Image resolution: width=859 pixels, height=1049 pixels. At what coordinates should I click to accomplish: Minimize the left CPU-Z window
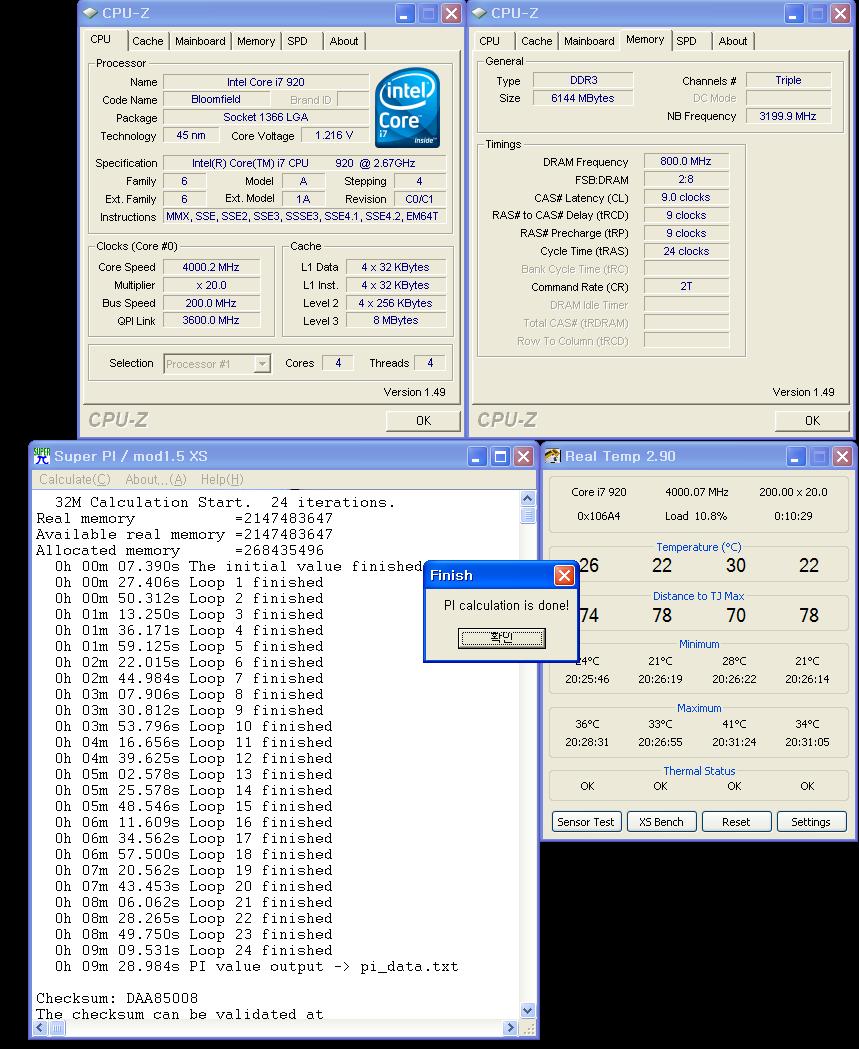coord(405,13)
